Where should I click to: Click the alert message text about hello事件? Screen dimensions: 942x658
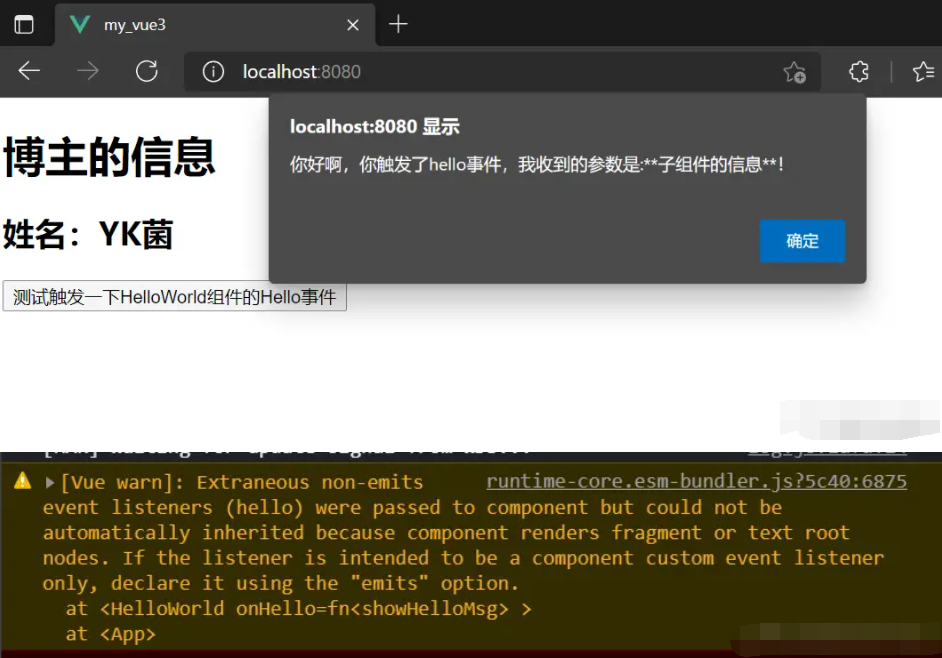pos(537,164)
